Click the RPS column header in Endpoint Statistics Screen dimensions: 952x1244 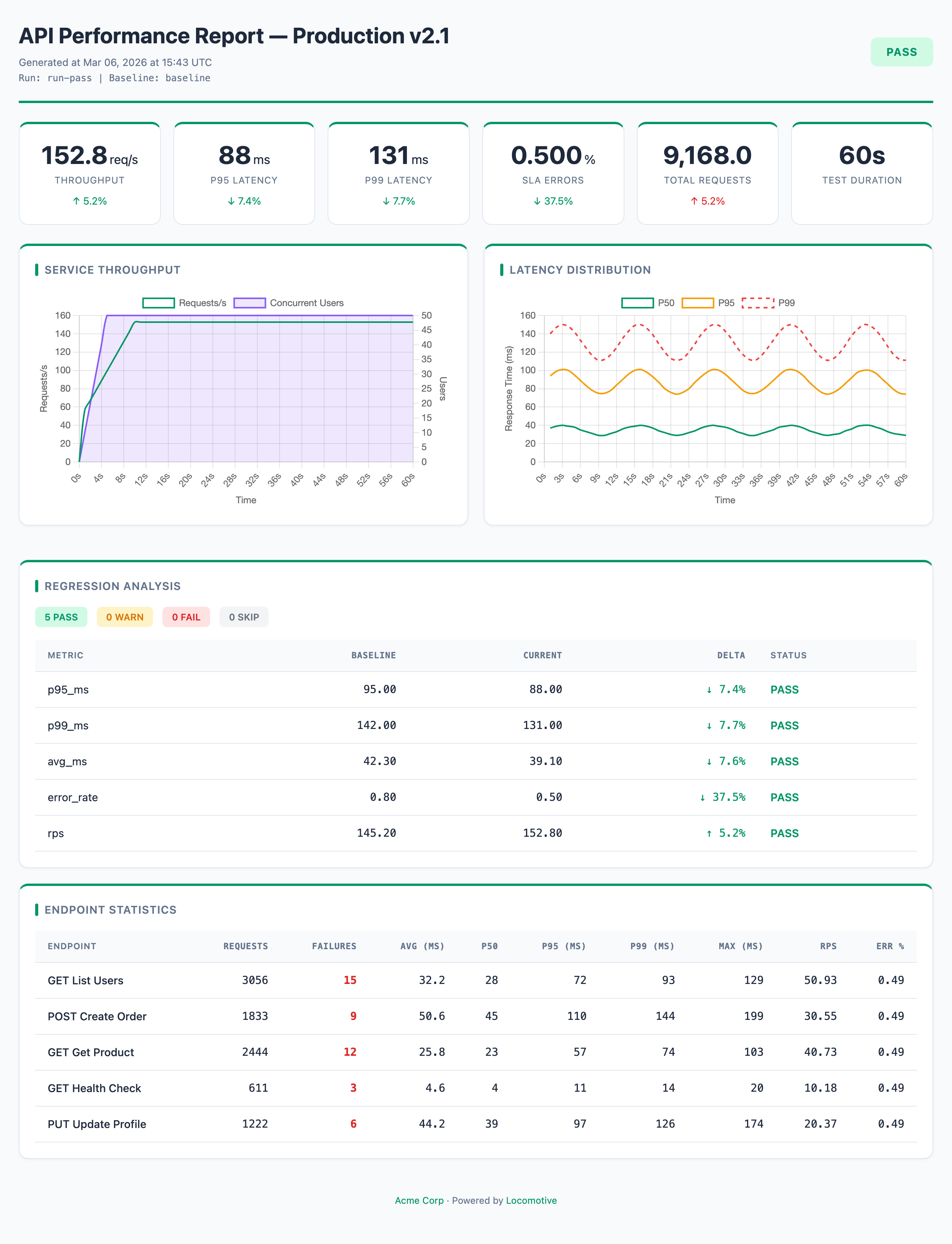(828, 946)
